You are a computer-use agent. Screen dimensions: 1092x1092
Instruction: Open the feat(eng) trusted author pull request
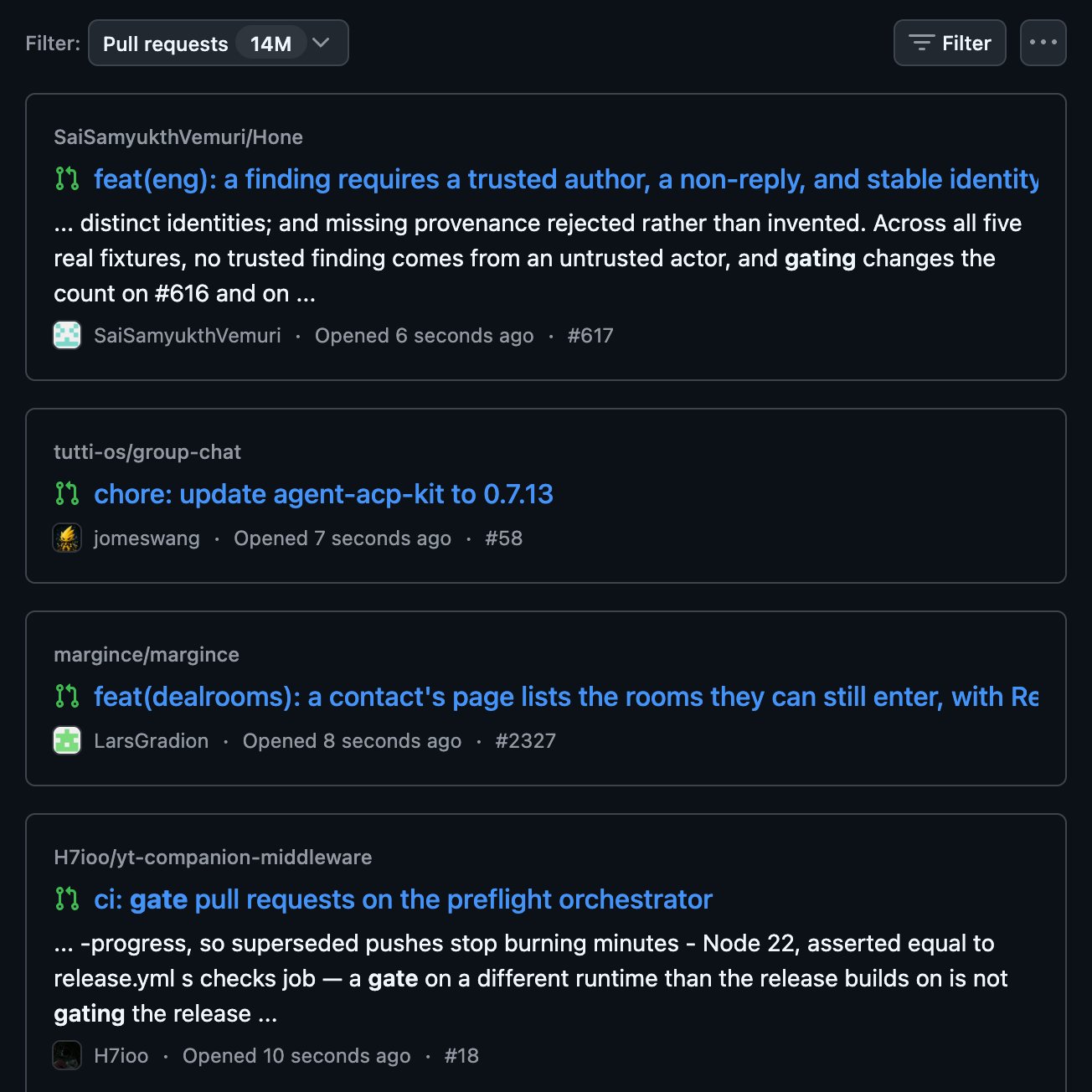(x=566, y=179)
